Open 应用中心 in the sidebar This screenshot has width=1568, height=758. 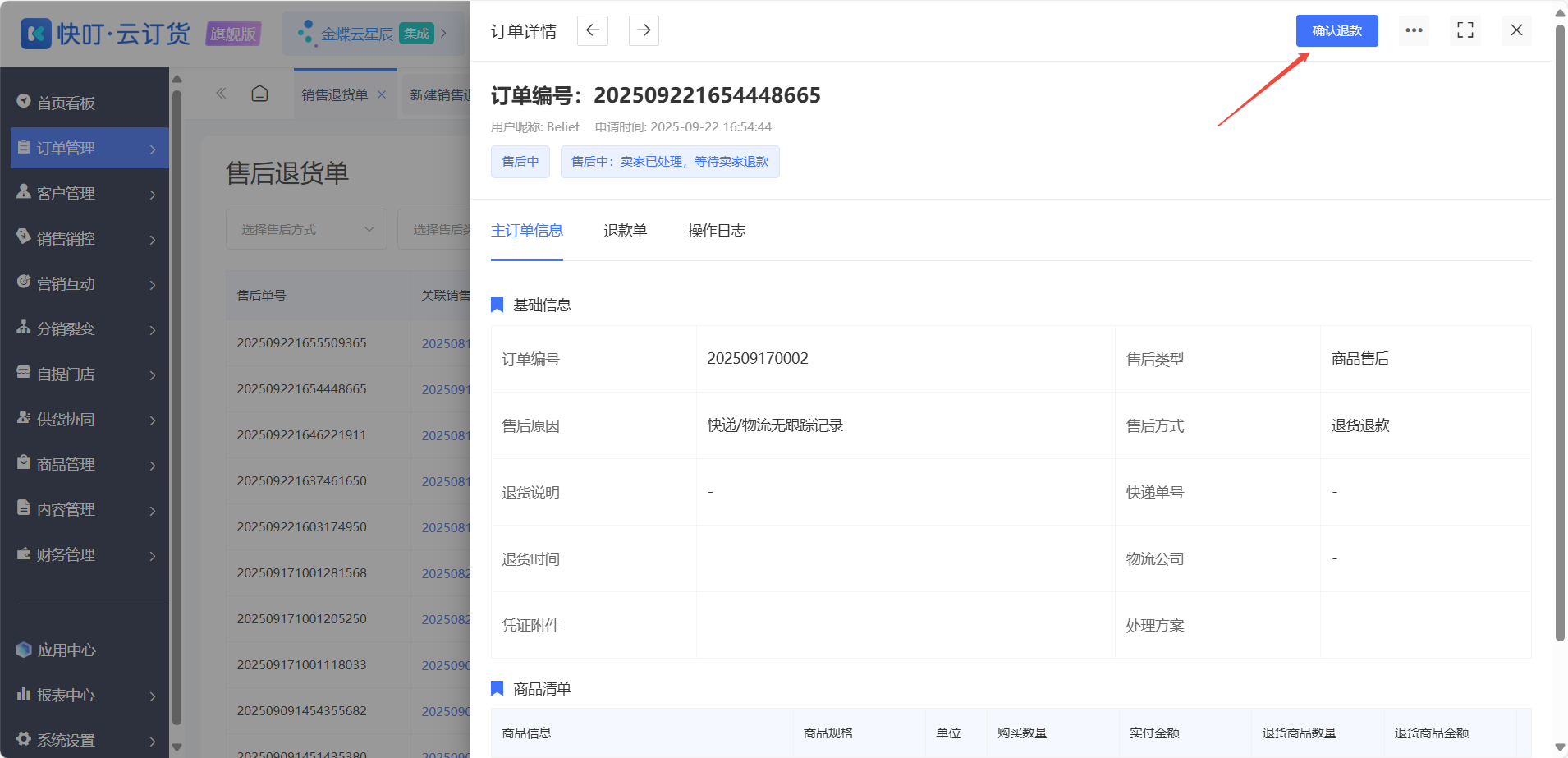[66, 650]
